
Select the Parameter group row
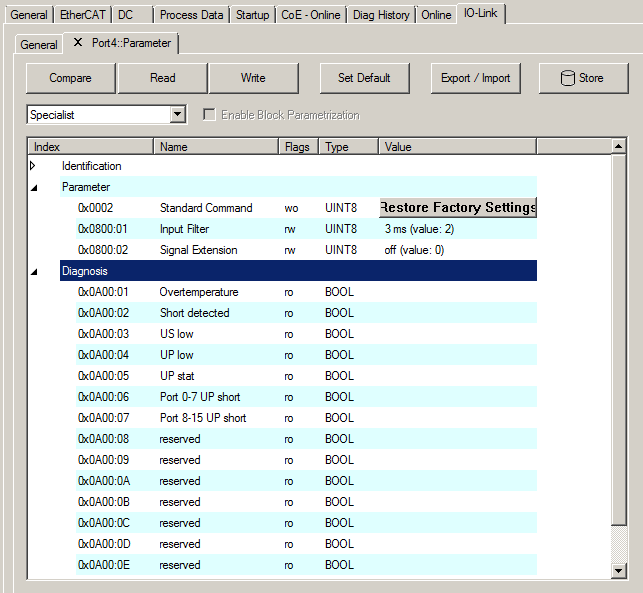[x=299, y=187]
